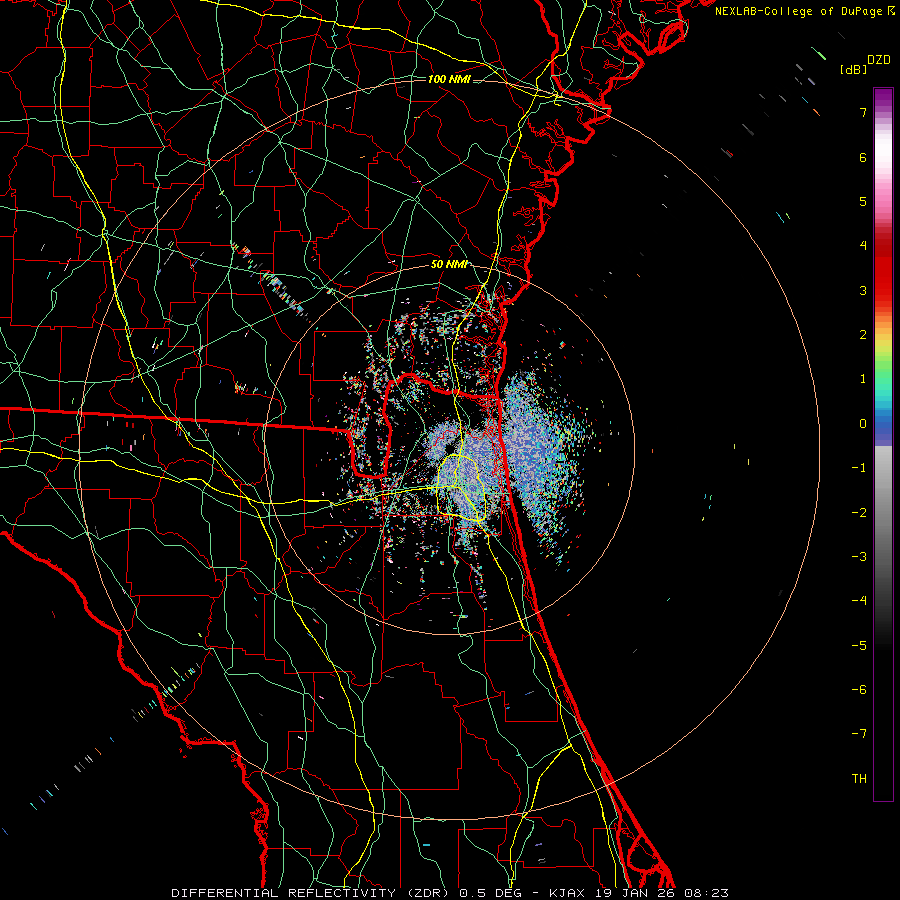This screenshot has height=900, width=900.
Task: Click the 6 value on color scale
Action: click(x=863, y=157)
